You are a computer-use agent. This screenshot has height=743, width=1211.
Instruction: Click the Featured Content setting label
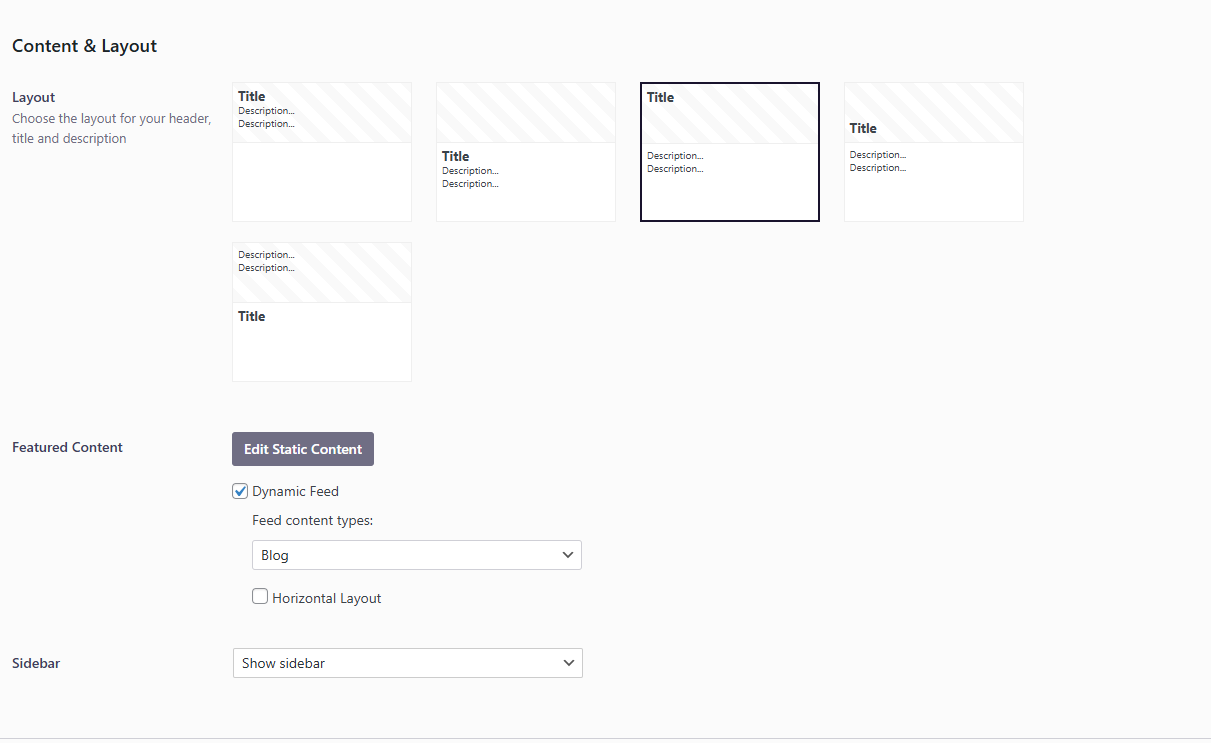coord(67,447)
